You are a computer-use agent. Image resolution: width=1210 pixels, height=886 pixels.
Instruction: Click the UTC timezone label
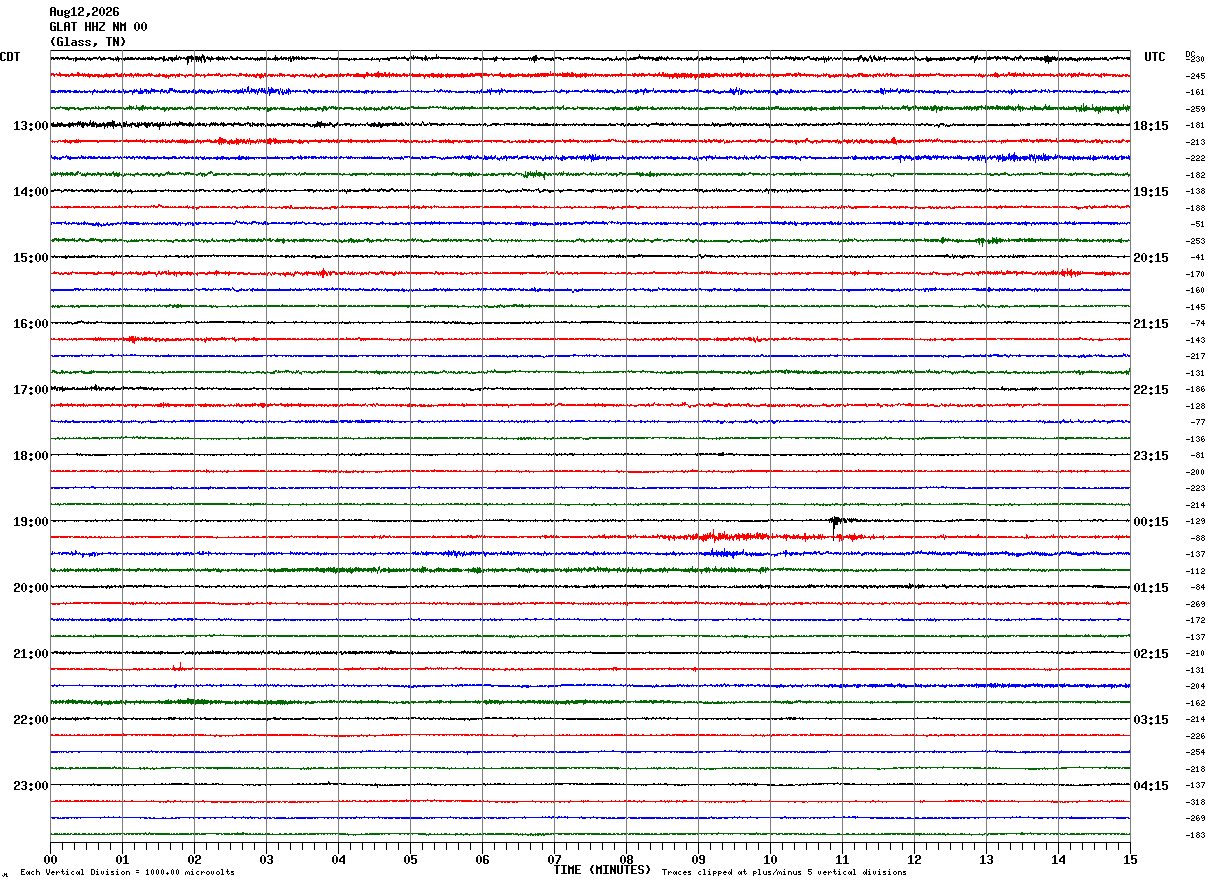point(1155,57)
